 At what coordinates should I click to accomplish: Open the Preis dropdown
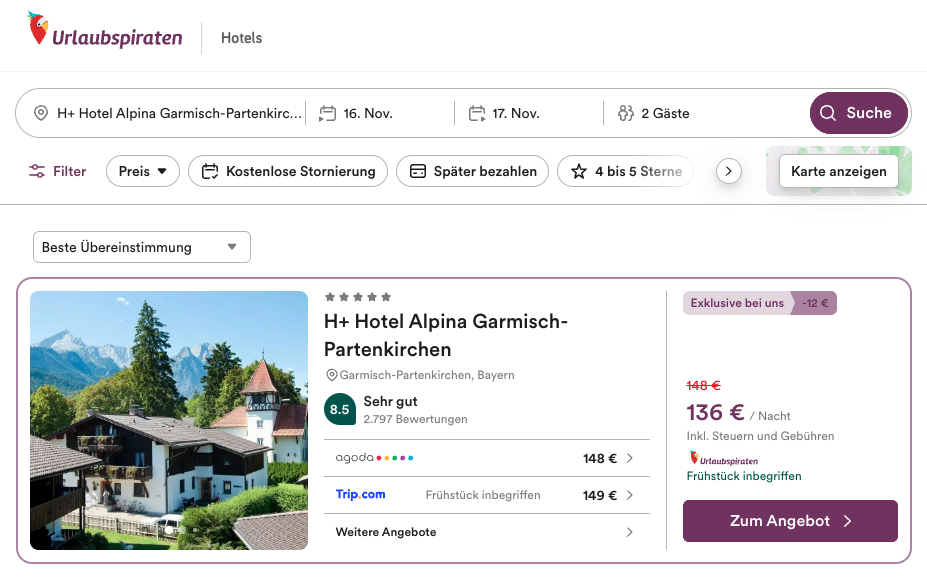tap(142, 171)
